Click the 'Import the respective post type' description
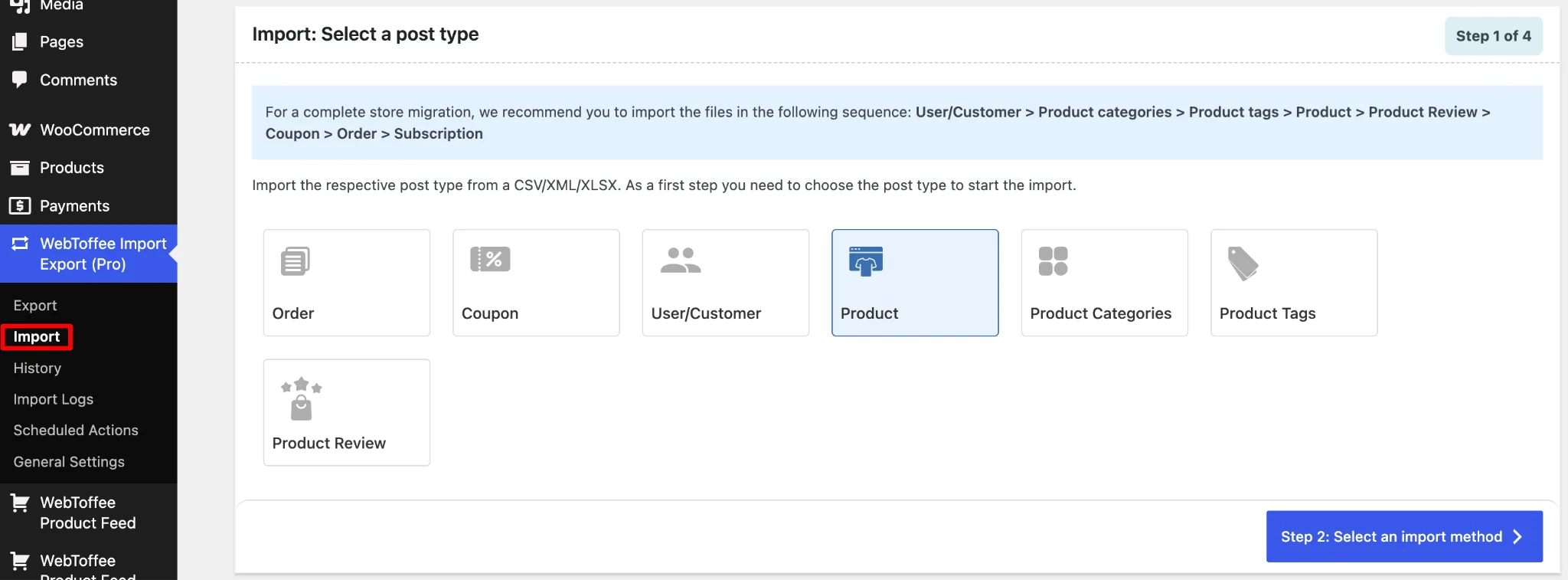 664,185
